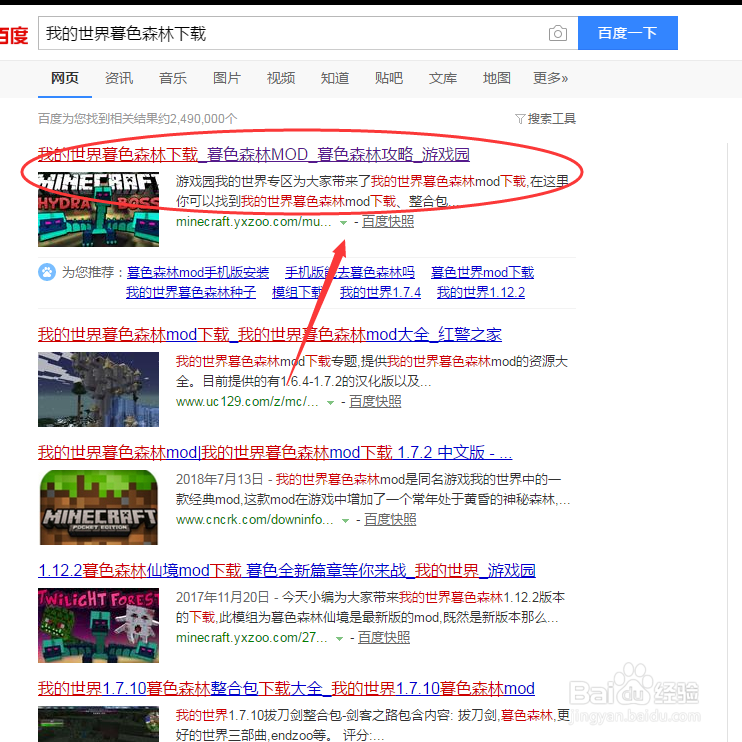Open 百度快照 for minecraft.yxzoo.com/mu... result
The image size is (742, 742).
(388, 221)
